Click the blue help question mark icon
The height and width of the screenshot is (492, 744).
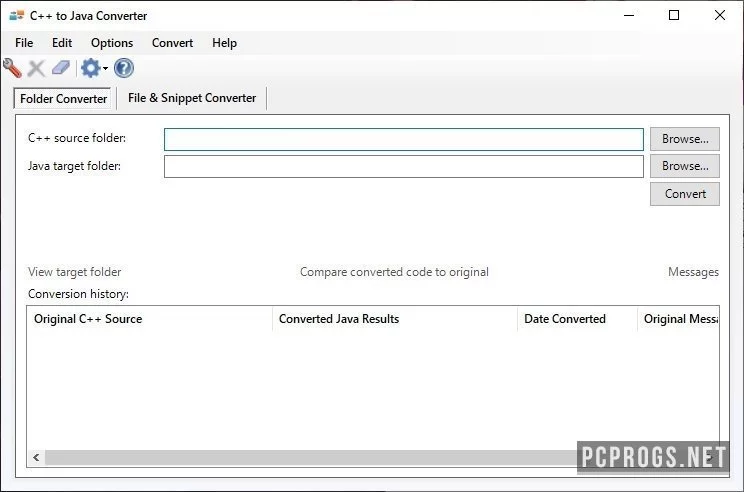point(124,68)
